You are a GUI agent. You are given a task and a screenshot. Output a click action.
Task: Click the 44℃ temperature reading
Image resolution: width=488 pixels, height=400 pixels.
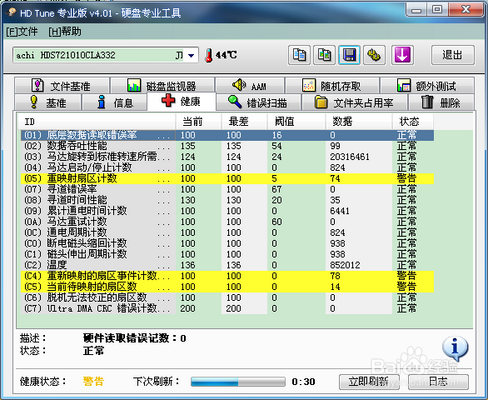click(226, 55)
